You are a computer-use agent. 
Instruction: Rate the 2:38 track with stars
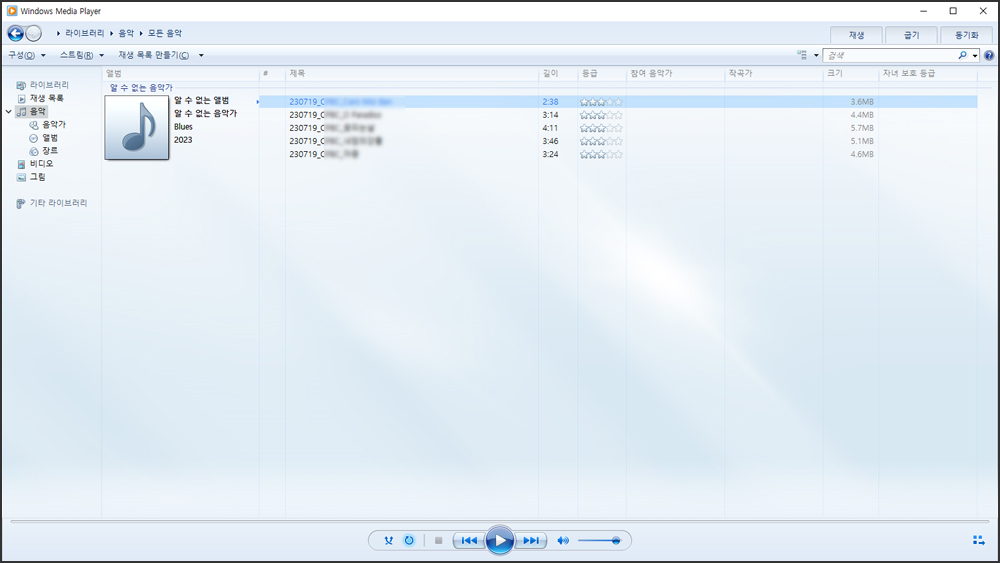click(x=601, y=102)
